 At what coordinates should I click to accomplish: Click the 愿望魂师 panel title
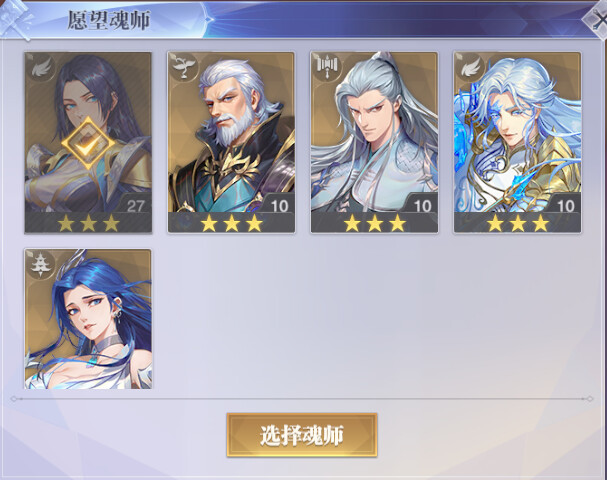click(x=109, y=20)
